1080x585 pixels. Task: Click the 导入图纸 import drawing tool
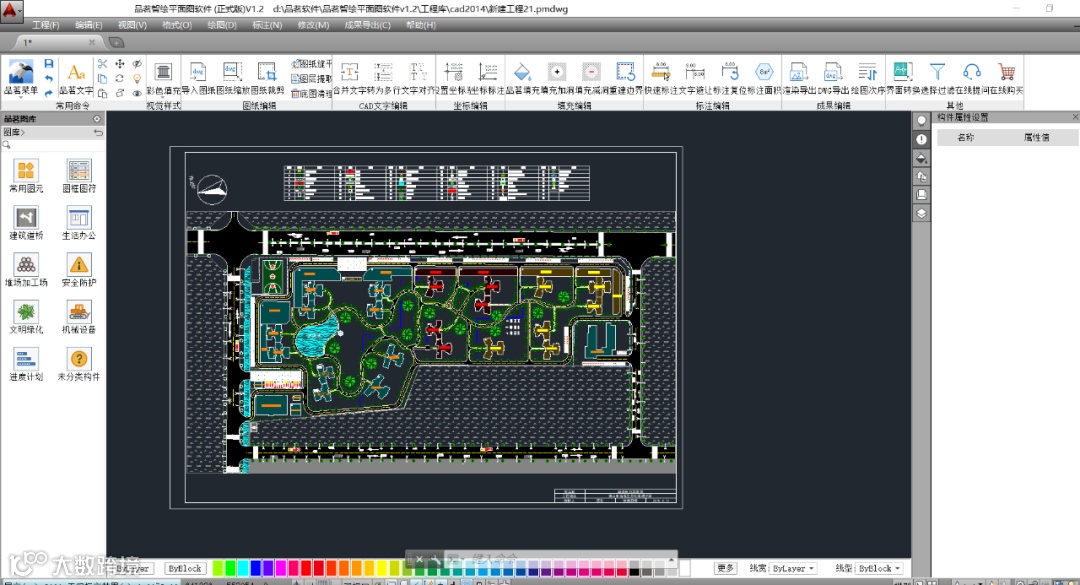198,72
